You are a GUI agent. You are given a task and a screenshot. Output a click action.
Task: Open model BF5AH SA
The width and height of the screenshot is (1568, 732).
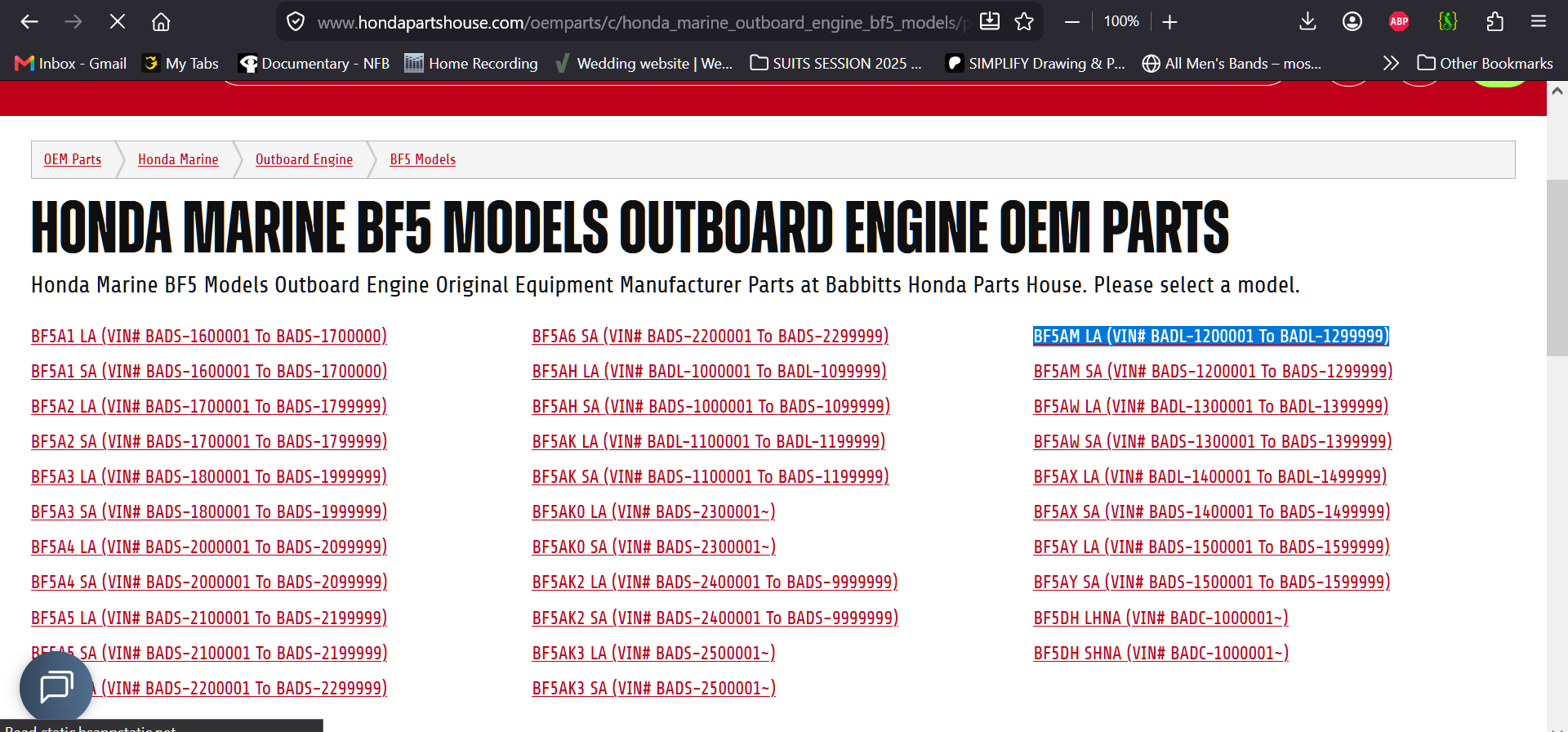(x=711, y=406)
